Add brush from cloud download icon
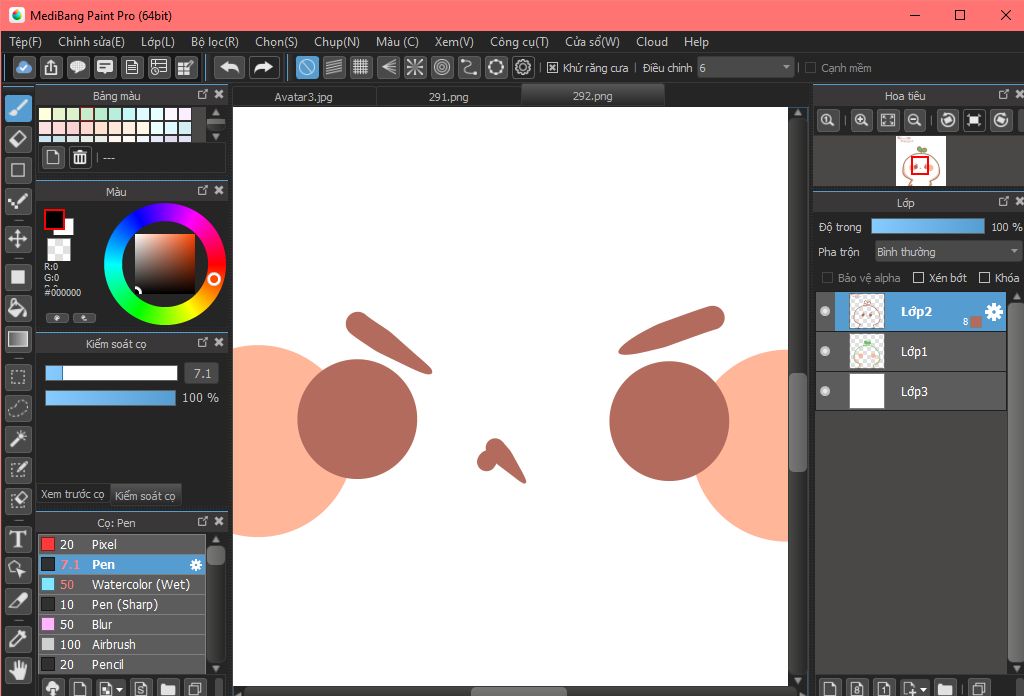 pos(53,688)
